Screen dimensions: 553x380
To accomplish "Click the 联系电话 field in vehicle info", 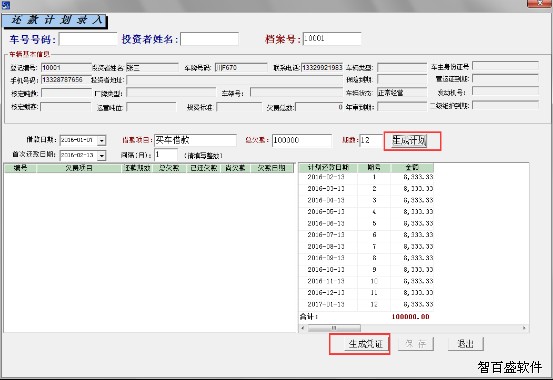I will tap(322, 67).
